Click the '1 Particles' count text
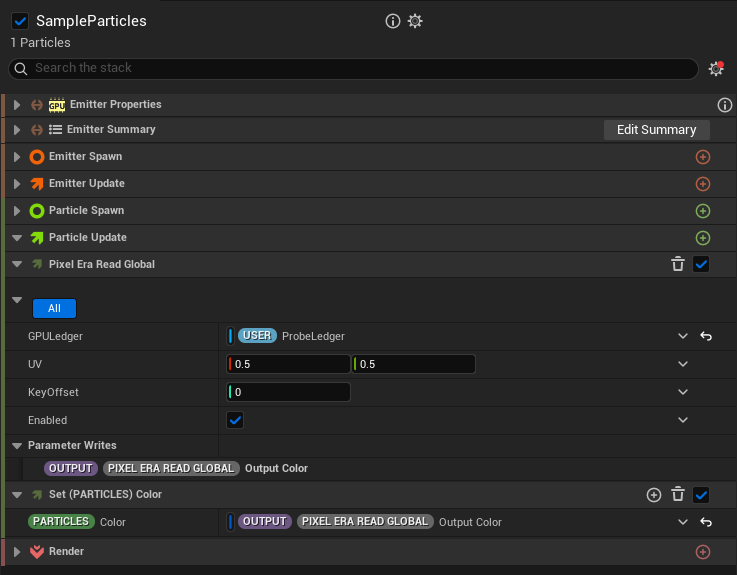Viewport: 737px width, 575px height. click(40, 43)
